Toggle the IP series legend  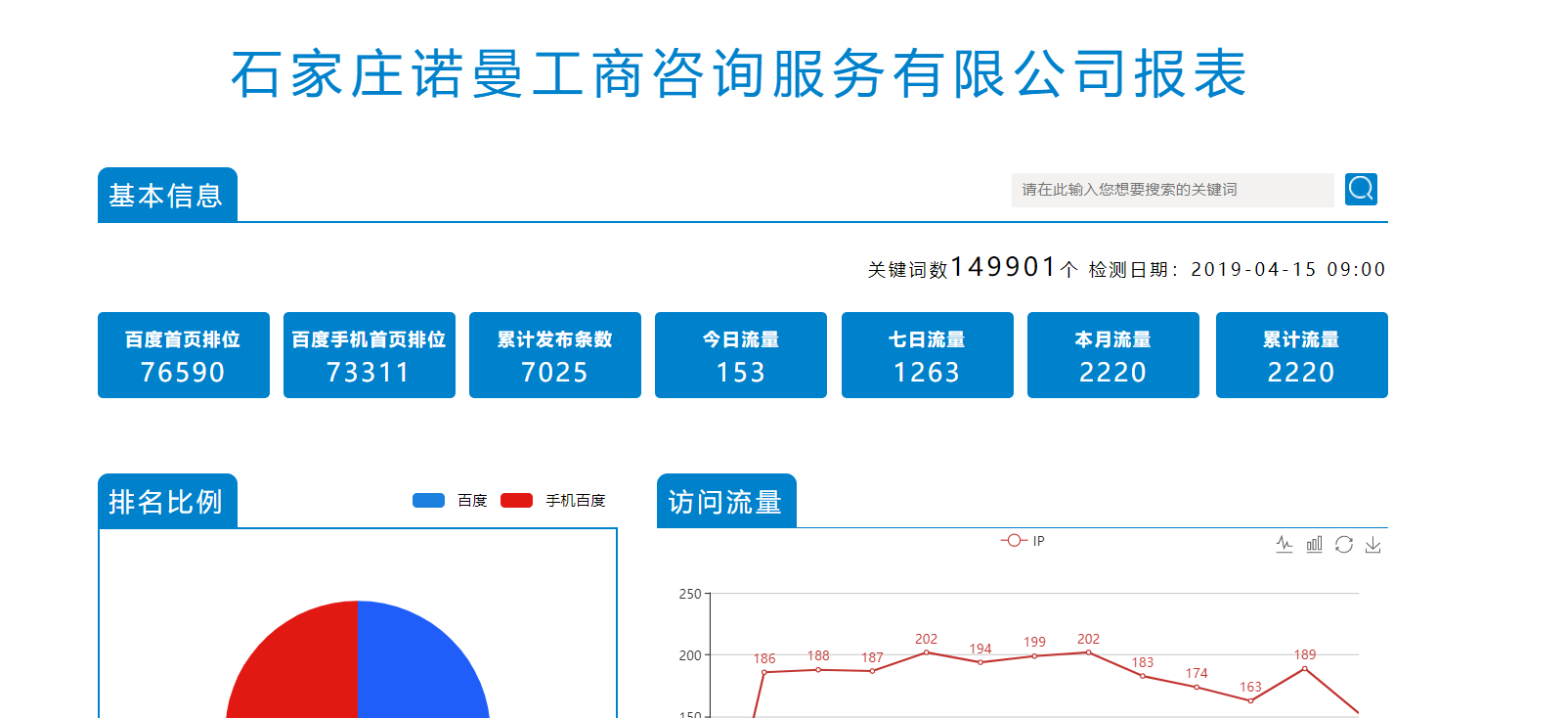pyautogui.click(x=1023, y=541)
